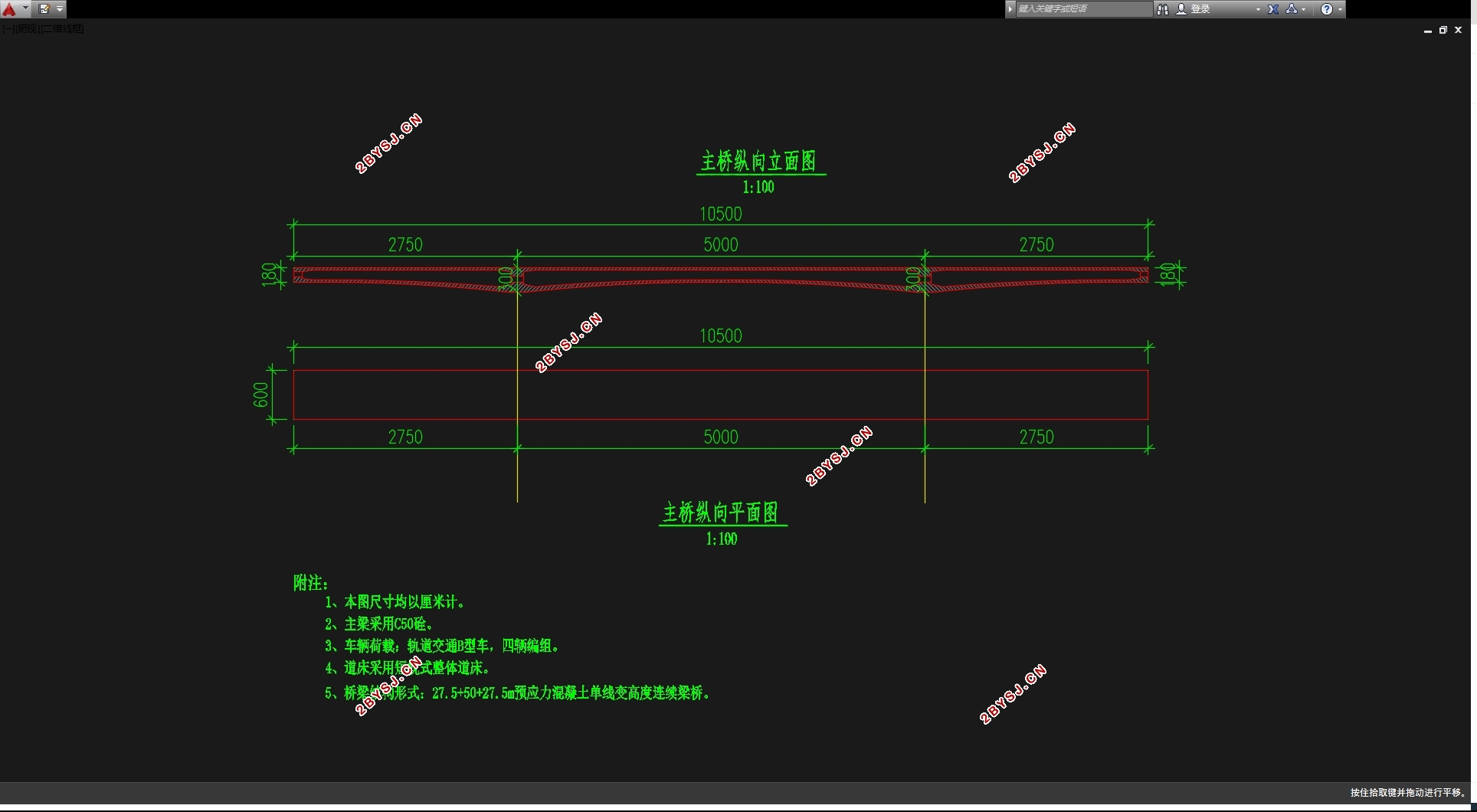Open the 二维线框 visual style menu
The width and height of the screenshot is (1477, 812).
[62, 28]
